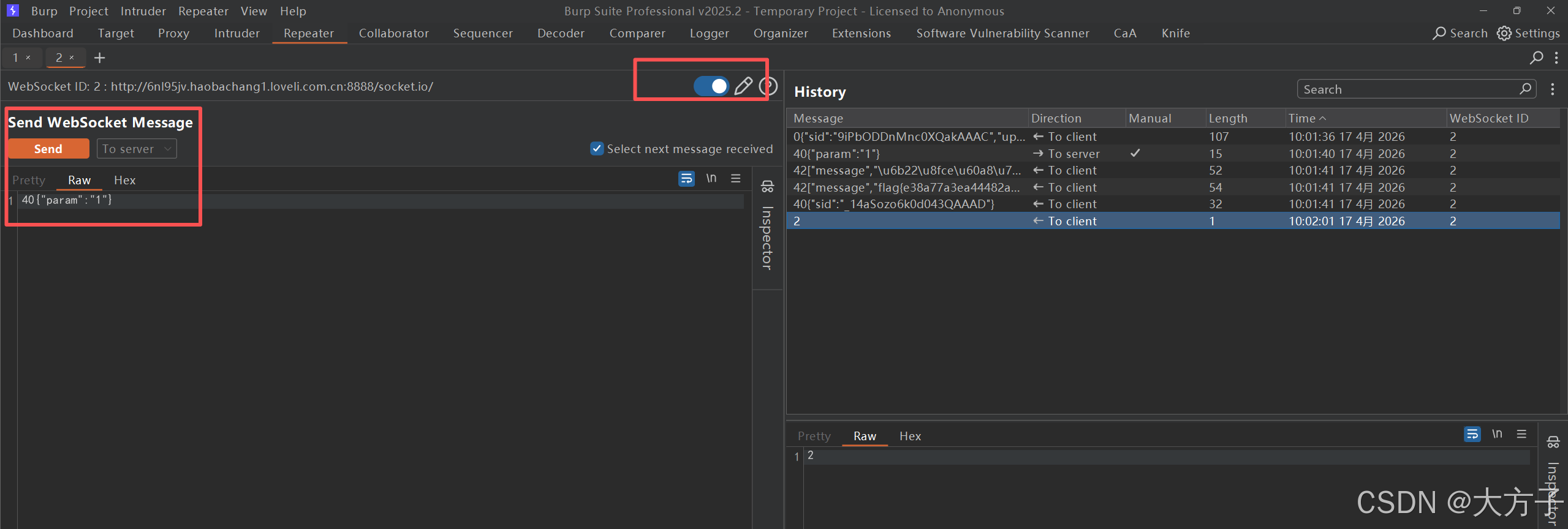
Task: Select Pretty view in the message editor
Action: tap(29, 180)
